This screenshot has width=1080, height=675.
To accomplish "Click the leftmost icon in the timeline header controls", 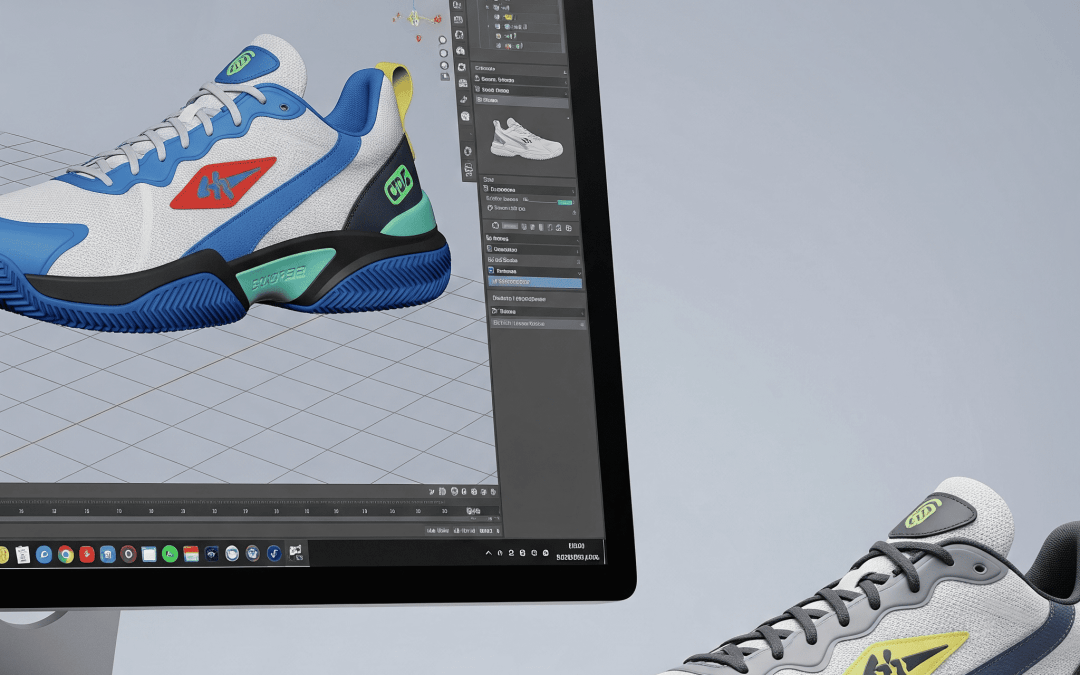I will [x=433, y=492].
